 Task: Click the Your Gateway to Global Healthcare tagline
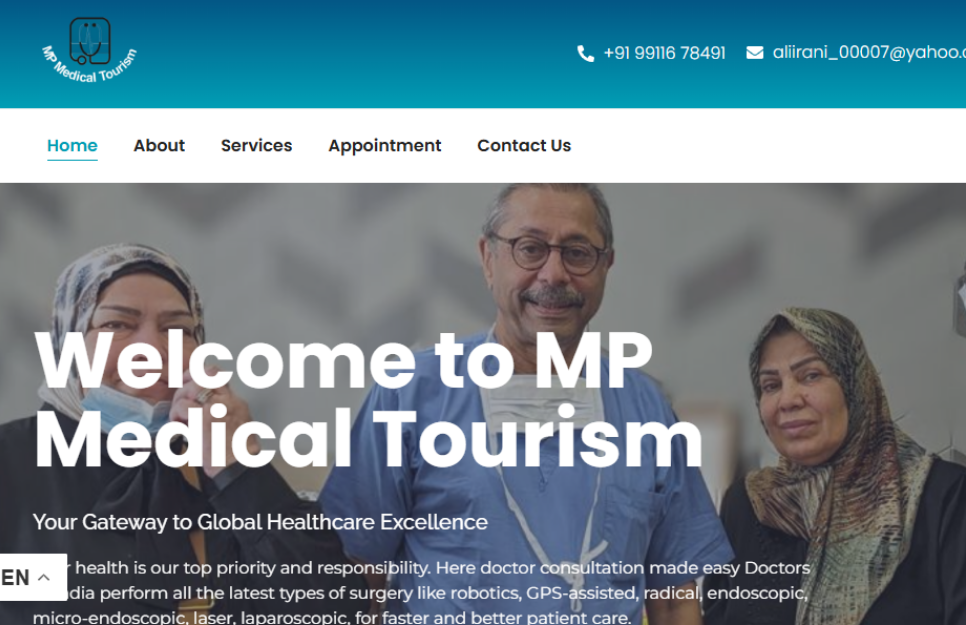pos(260,522)
